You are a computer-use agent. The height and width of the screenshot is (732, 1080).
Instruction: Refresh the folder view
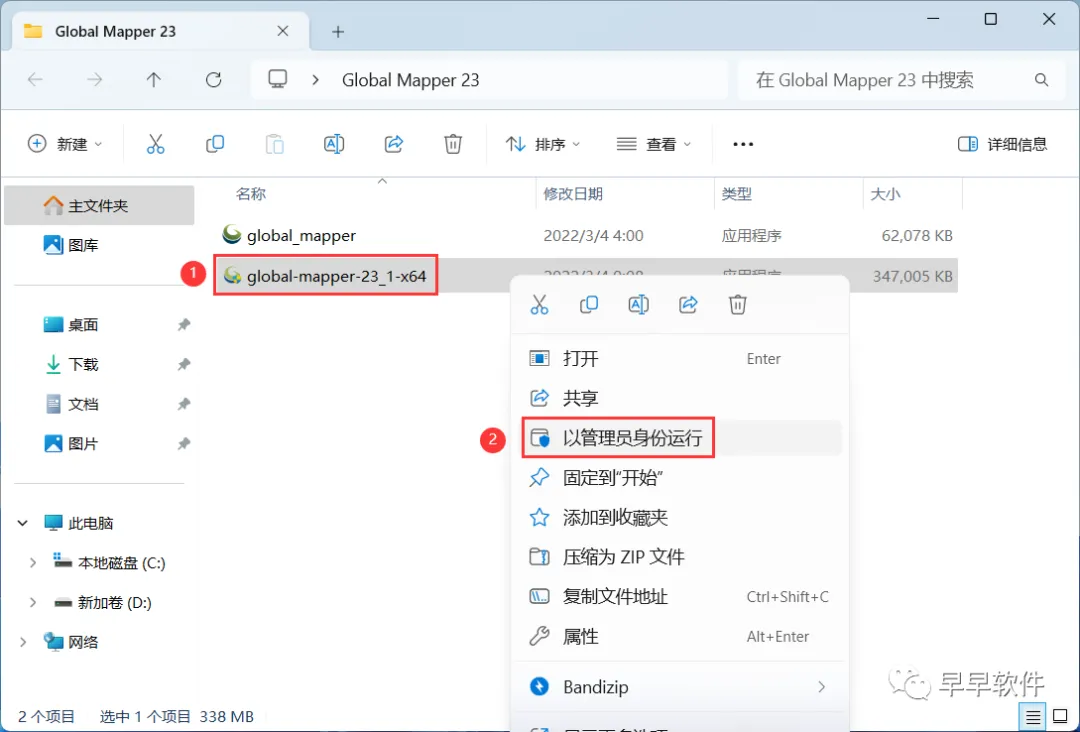[x=214, y=80]
